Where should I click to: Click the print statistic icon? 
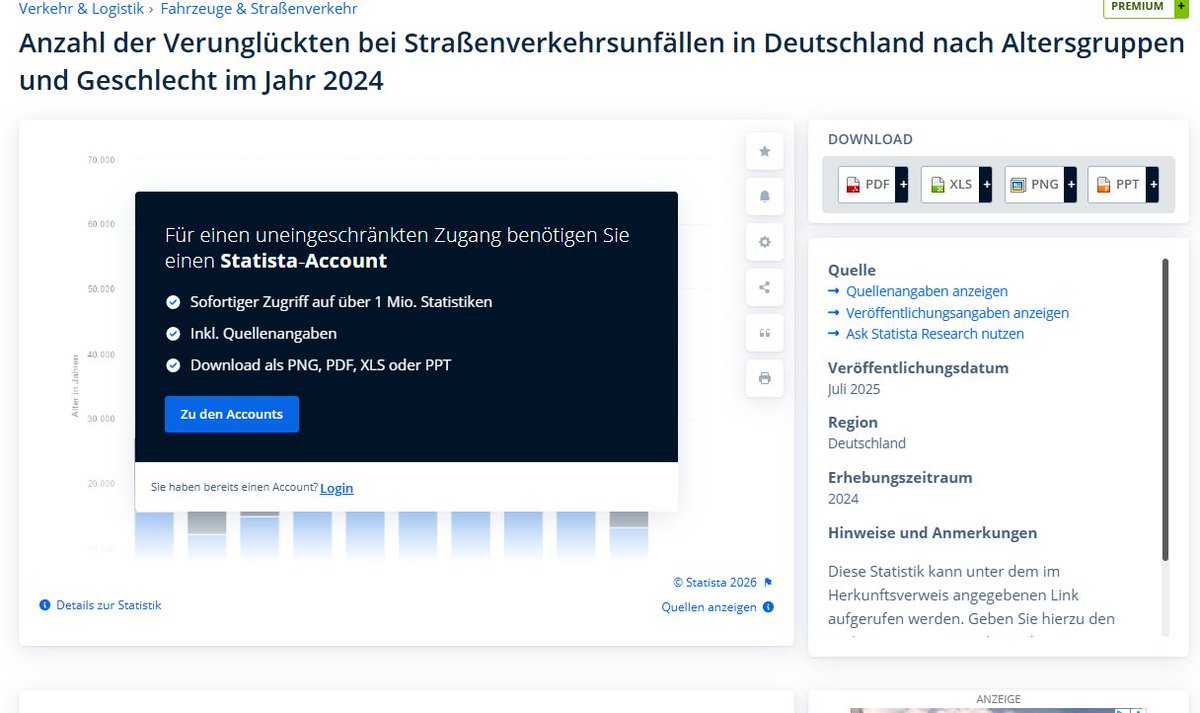tap(765, 378)
